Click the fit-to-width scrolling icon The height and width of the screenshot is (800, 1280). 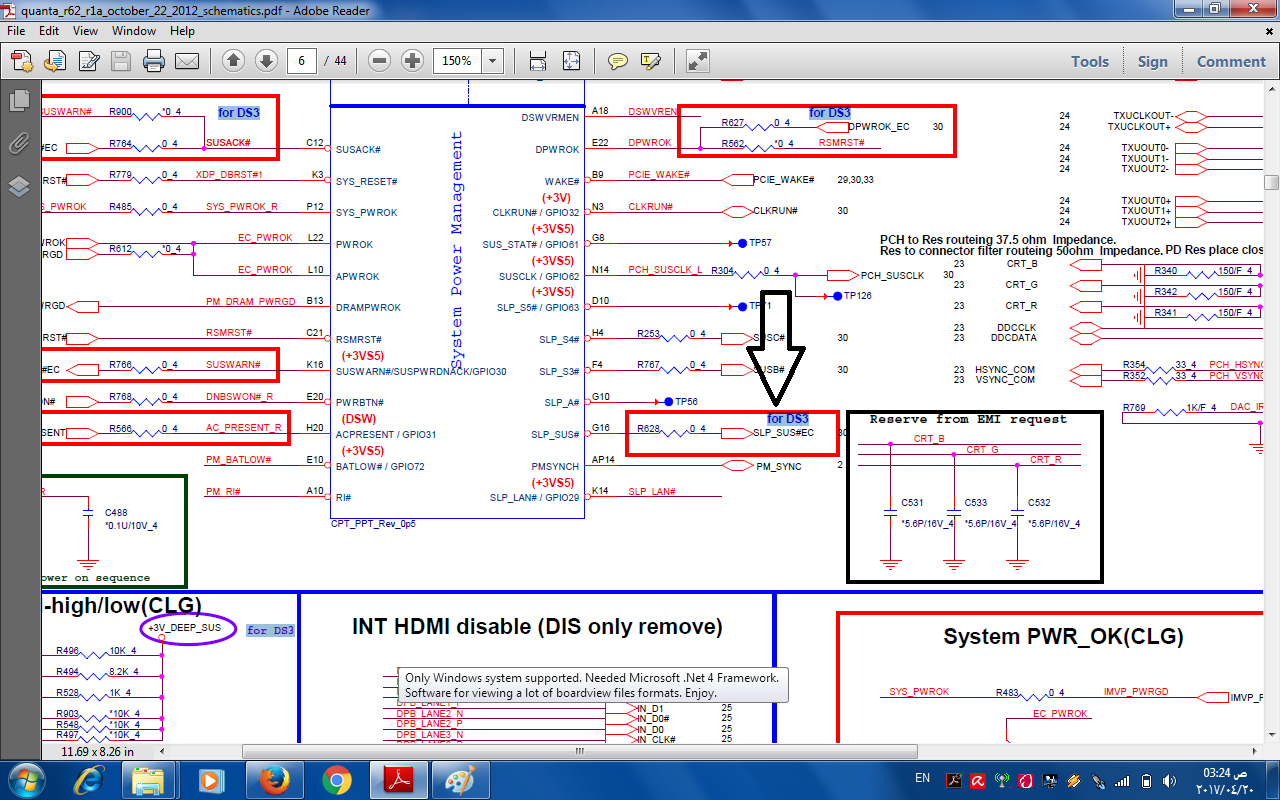tap(537, 61)
